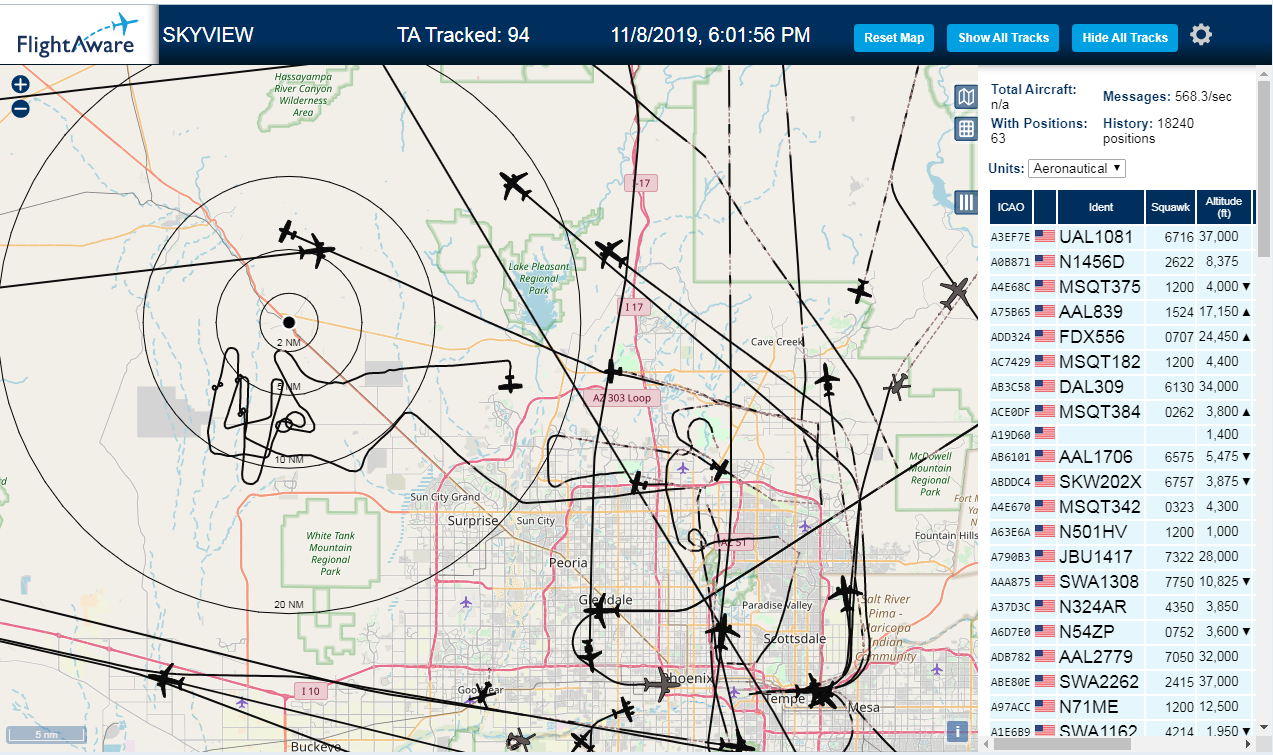Select the gray aircraft at the map's right edge
1273x755 pixels.
coord(955,293)
